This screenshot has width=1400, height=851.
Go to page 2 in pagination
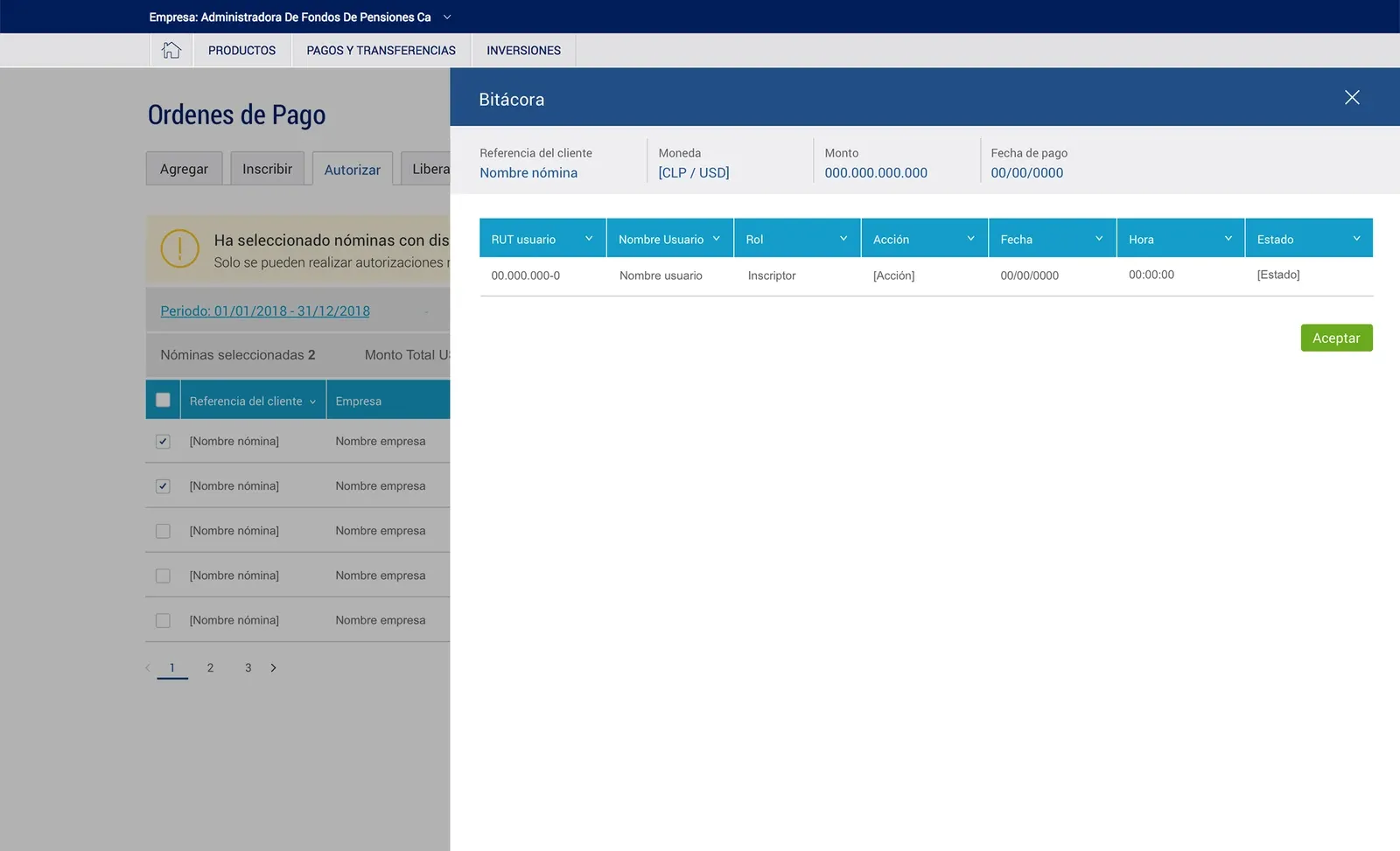click(x=210, y=667)
